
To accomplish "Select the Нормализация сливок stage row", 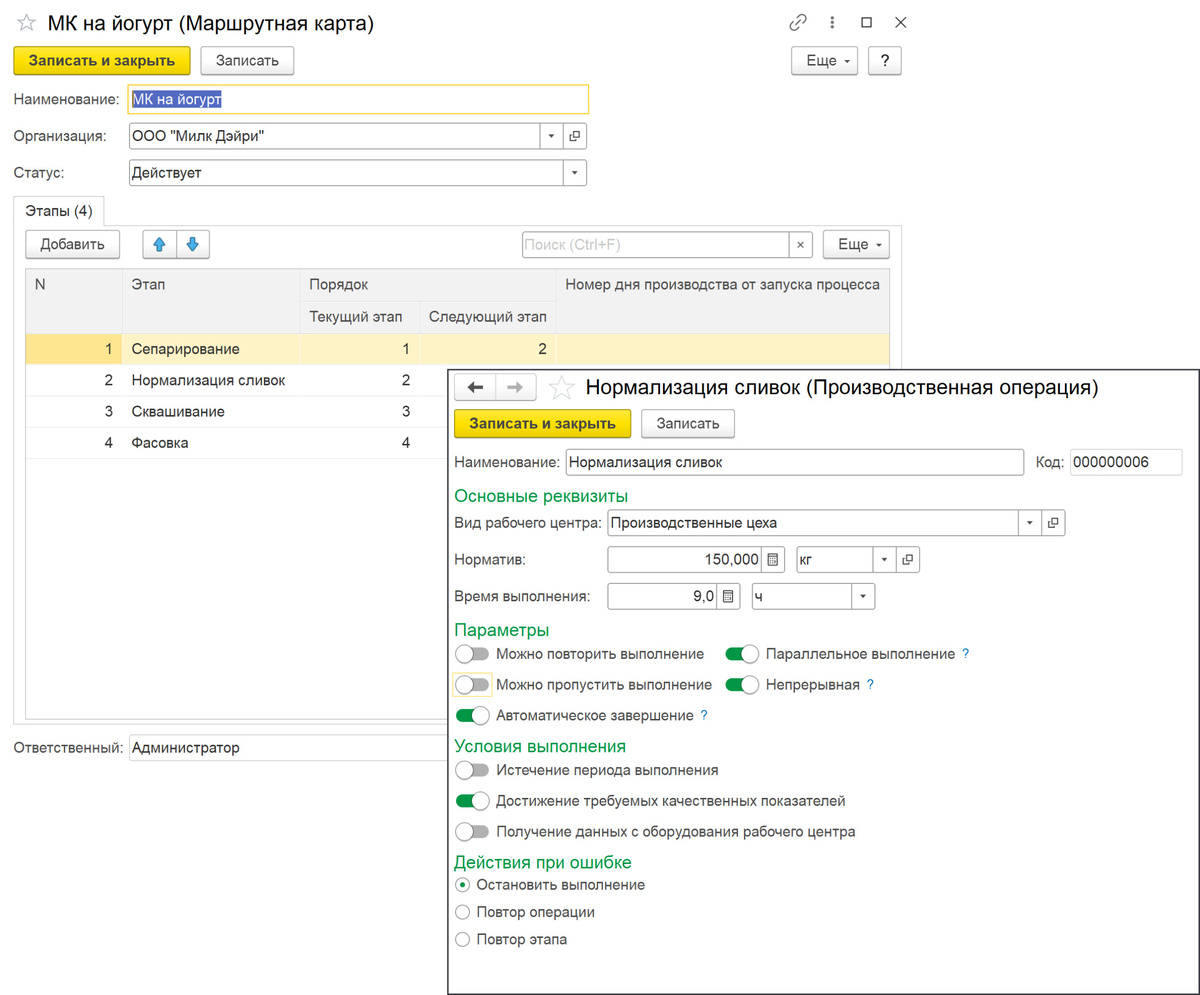I will click(x=237, y=380).
